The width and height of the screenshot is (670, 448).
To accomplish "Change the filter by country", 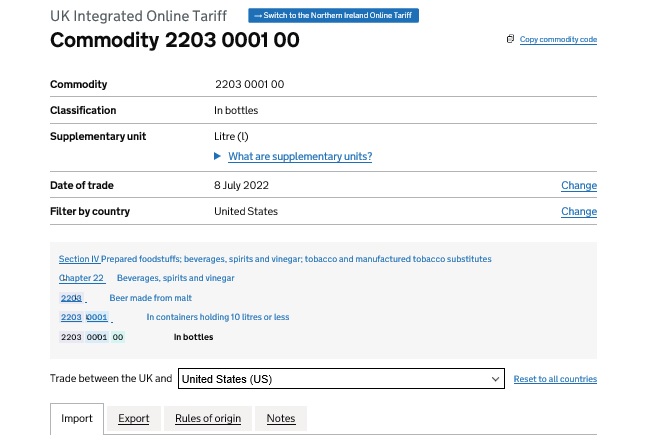I will click(578, 212).
